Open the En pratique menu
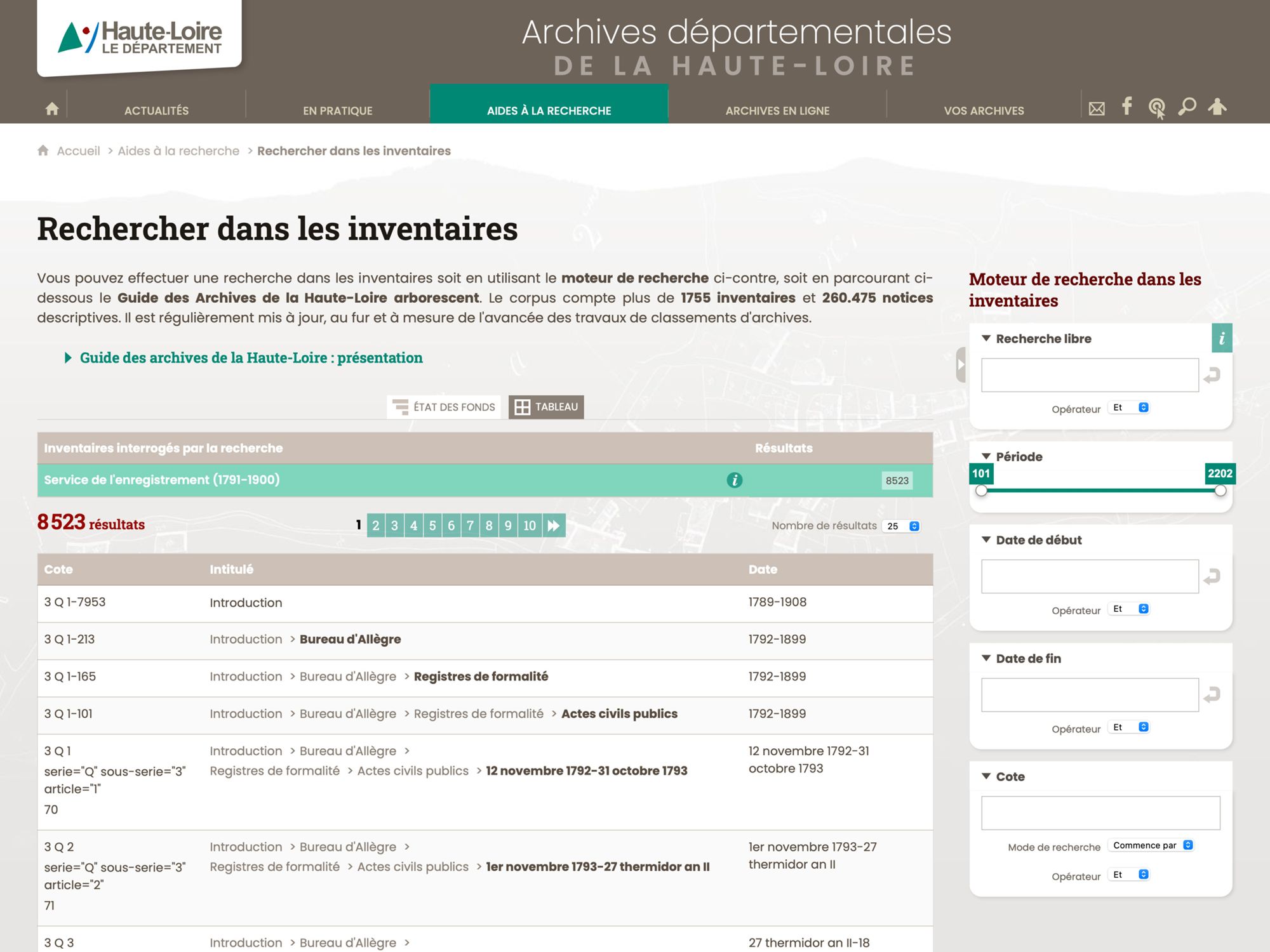 pyautogui.click(x=337, y=110)
